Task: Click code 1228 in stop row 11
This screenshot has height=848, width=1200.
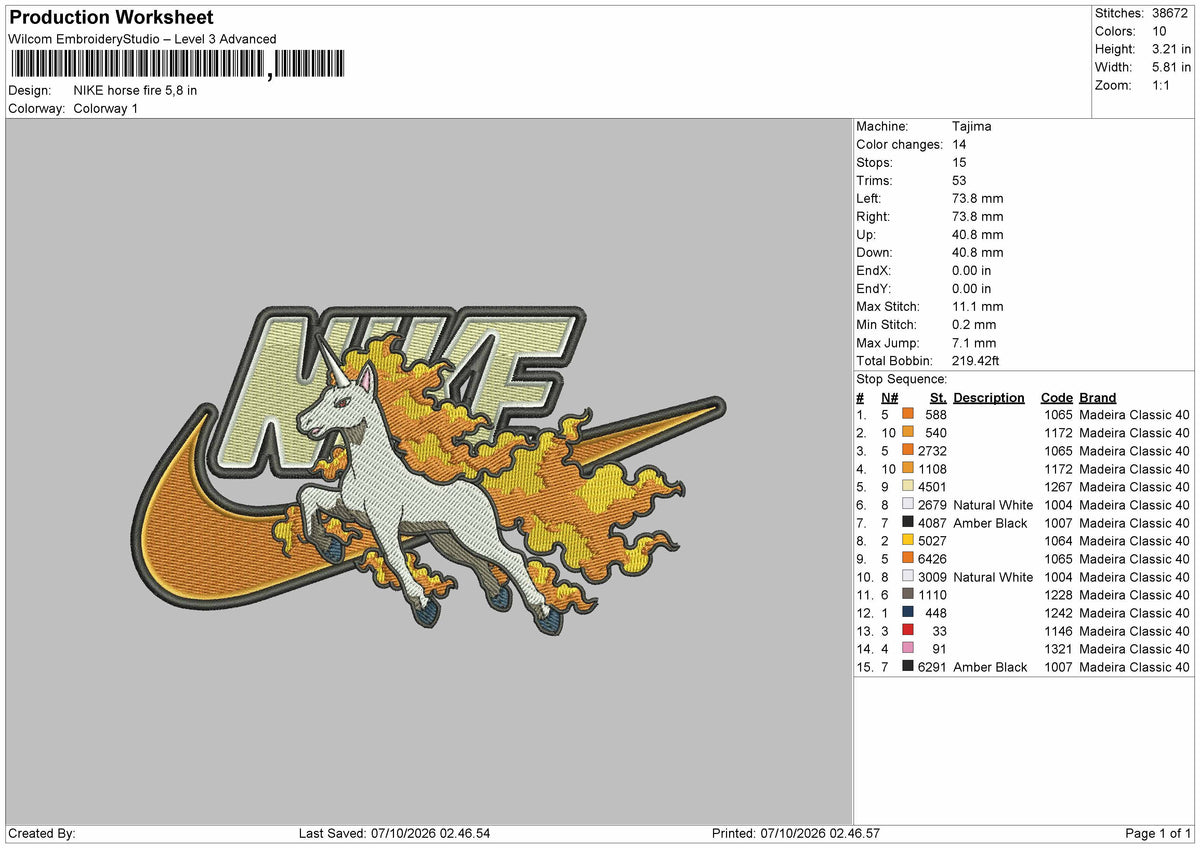Action: click(1058, 595)
